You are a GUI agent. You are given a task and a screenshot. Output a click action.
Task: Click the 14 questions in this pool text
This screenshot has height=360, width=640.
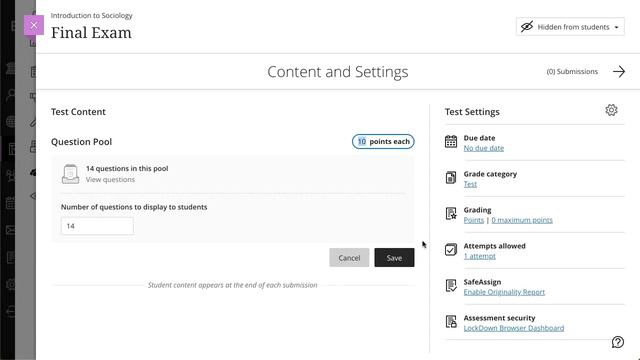(127, 169)
